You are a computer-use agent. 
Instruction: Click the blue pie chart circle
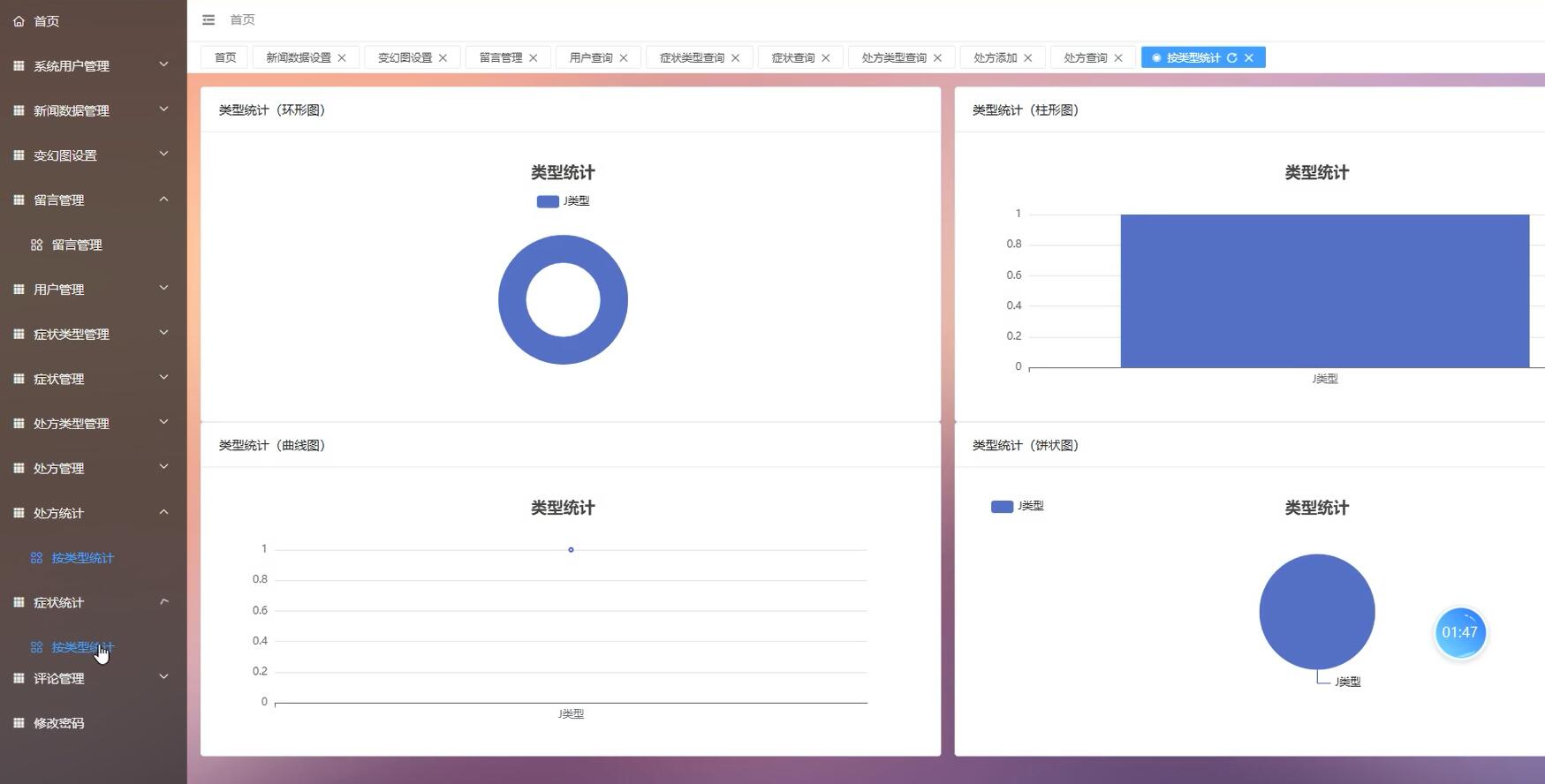tap(1317, 612)
